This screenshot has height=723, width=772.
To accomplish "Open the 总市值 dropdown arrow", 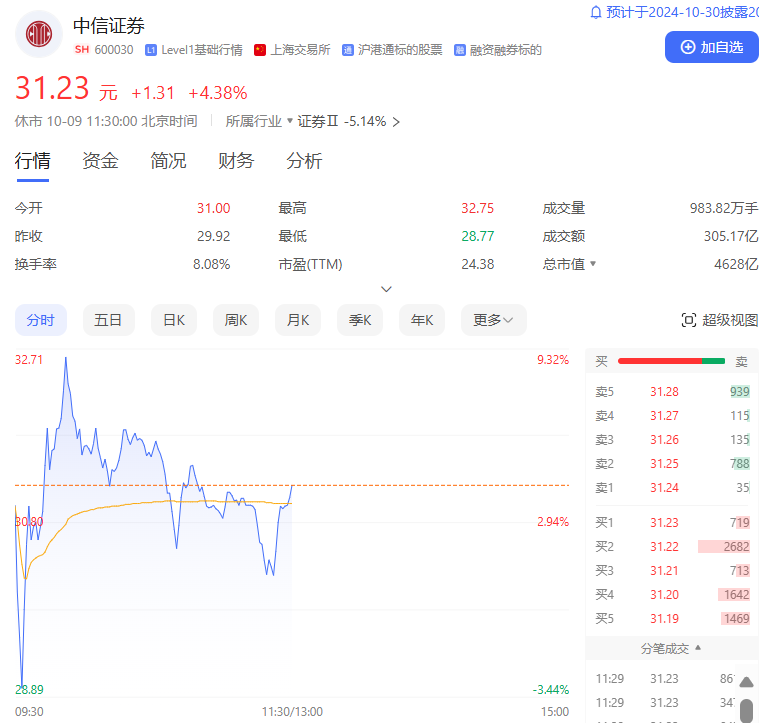I will pyautogui.click(x=593, y=264).
